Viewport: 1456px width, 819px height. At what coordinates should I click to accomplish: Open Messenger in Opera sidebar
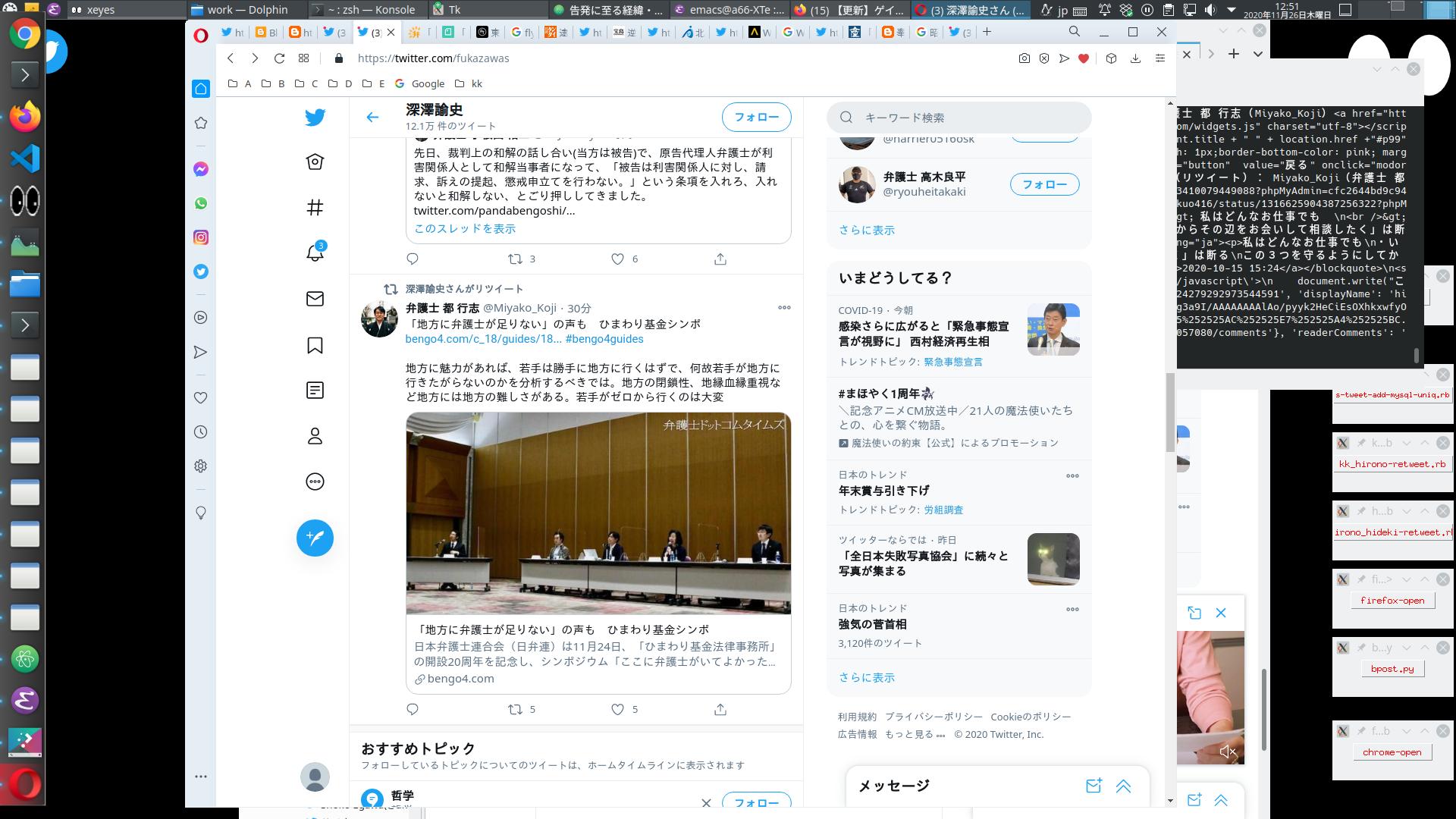(200, 169)
